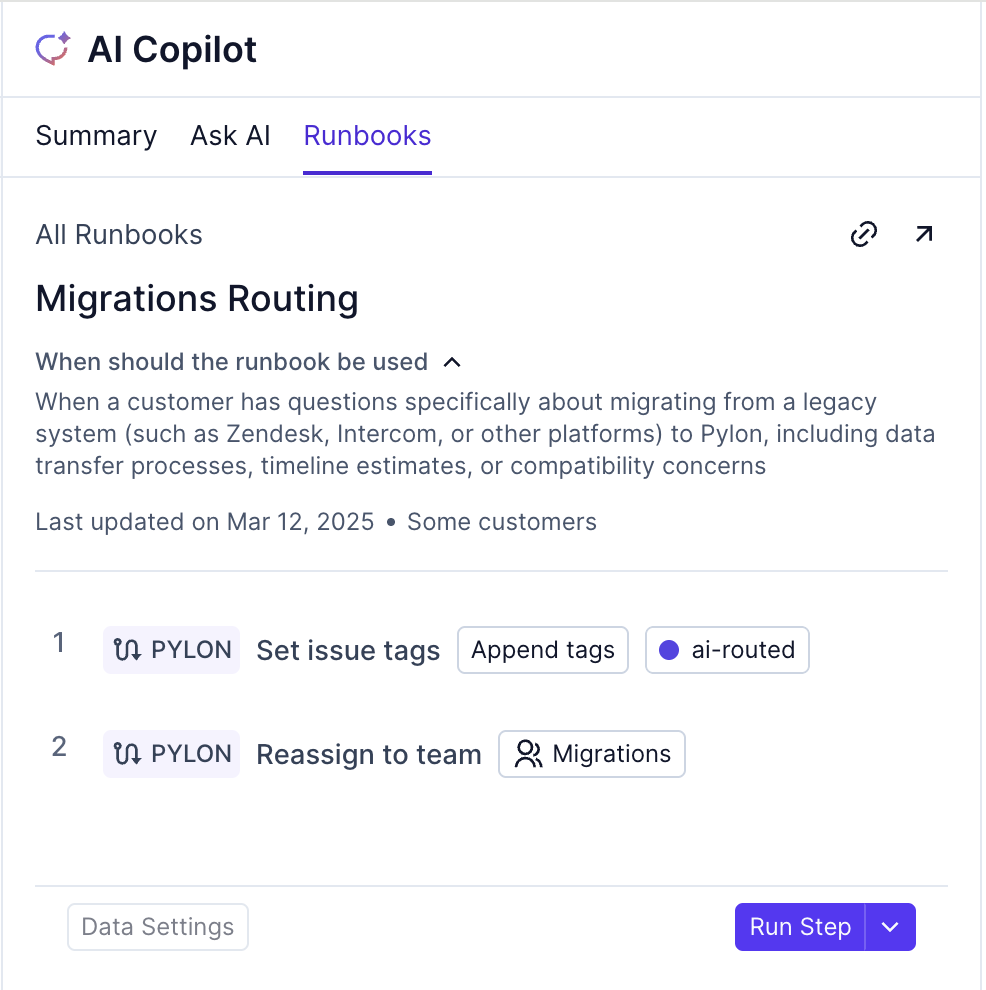Click the Pylon icon in step 2

[128, 754]
